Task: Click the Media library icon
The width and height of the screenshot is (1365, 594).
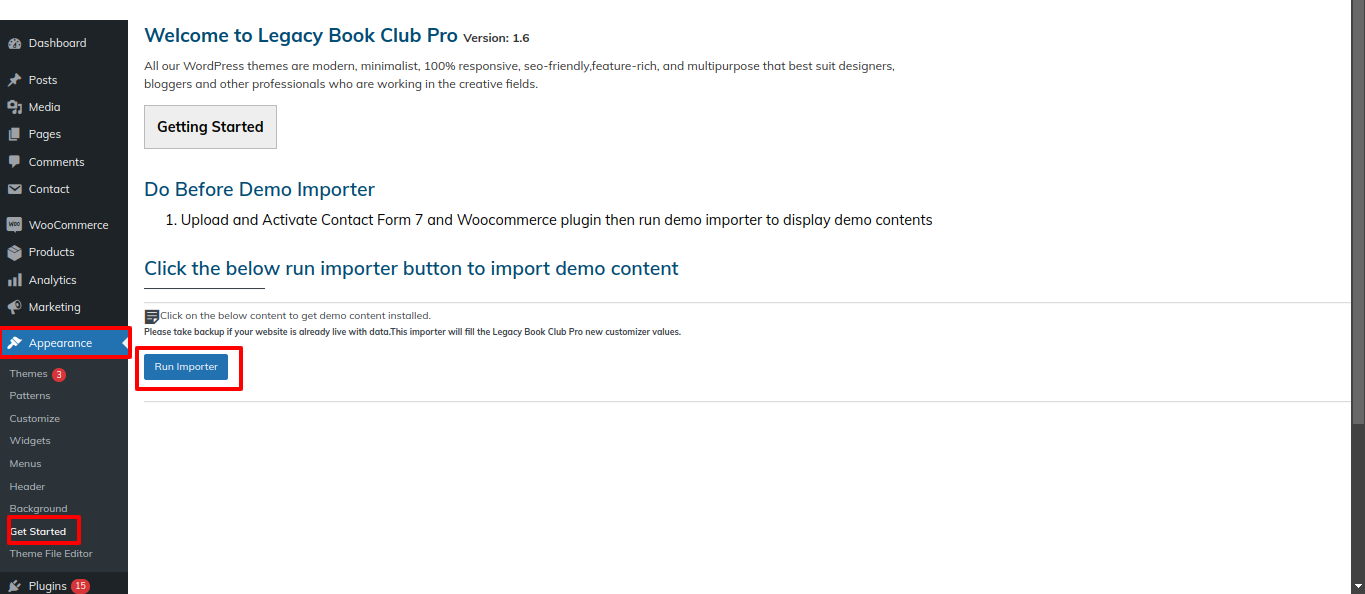Action: click(x=14, y=107)
